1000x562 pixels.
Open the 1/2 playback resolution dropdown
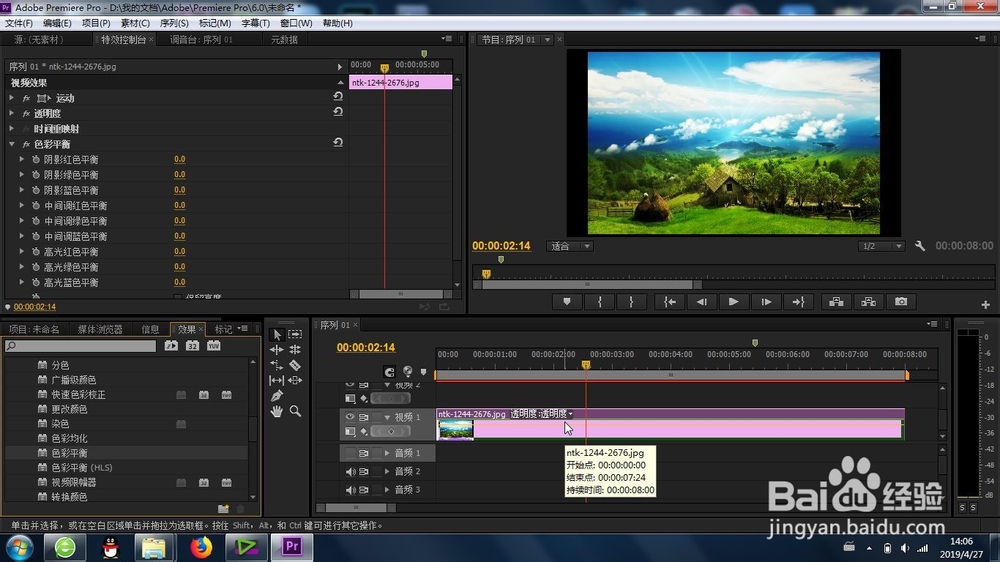pos(881,246)
